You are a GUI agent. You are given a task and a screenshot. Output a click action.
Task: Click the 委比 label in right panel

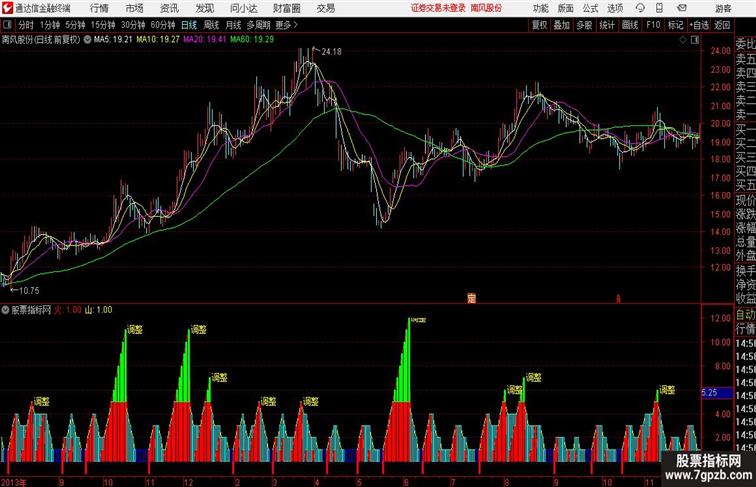[x=745, y=45]
